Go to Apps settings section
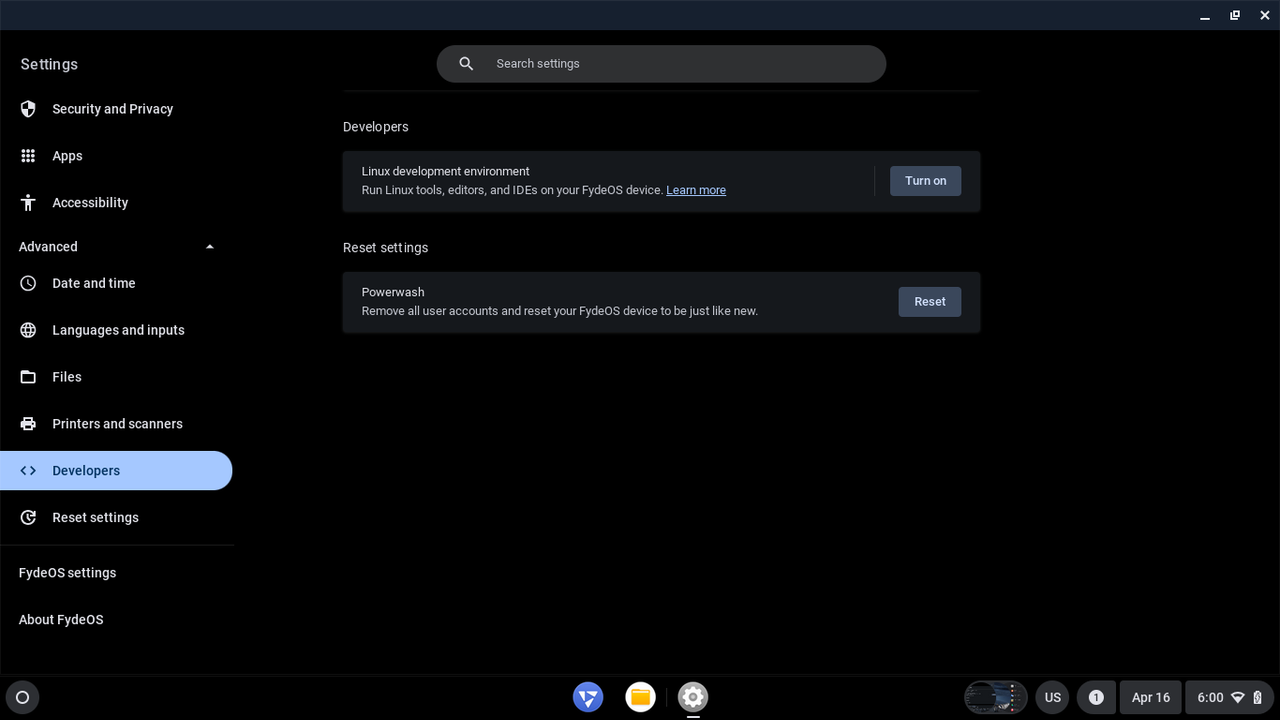Viewport: 1280px width, 720px height. coord(116,156)
